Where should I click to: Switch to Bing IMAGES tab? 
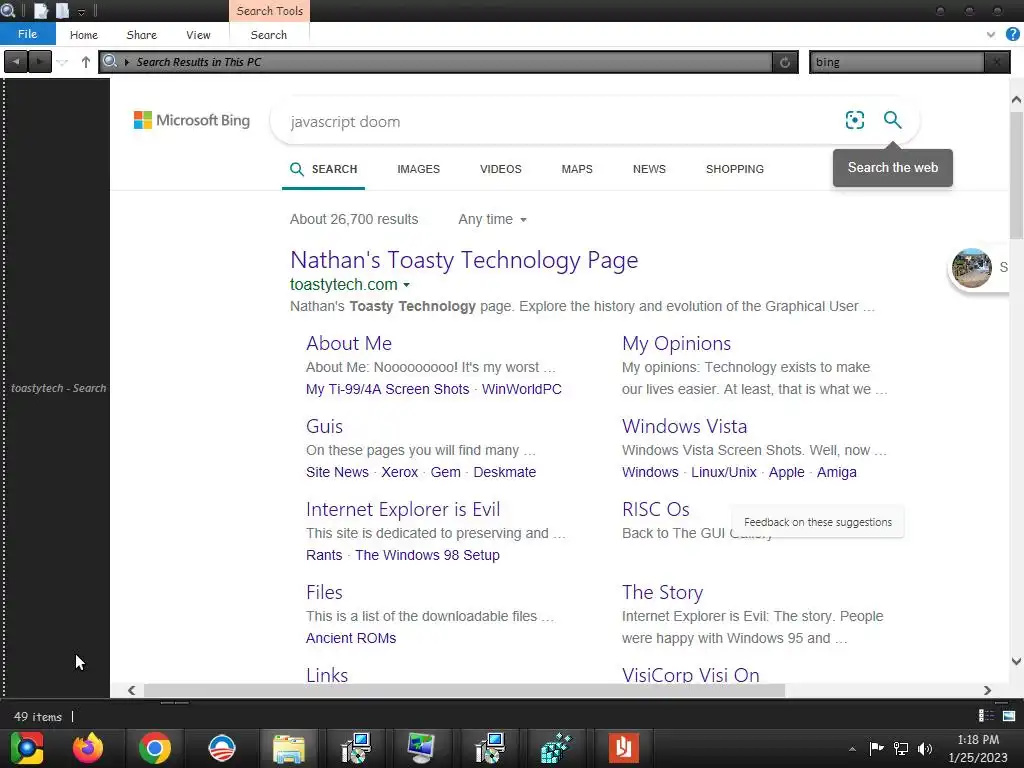[x=419, y=169]
